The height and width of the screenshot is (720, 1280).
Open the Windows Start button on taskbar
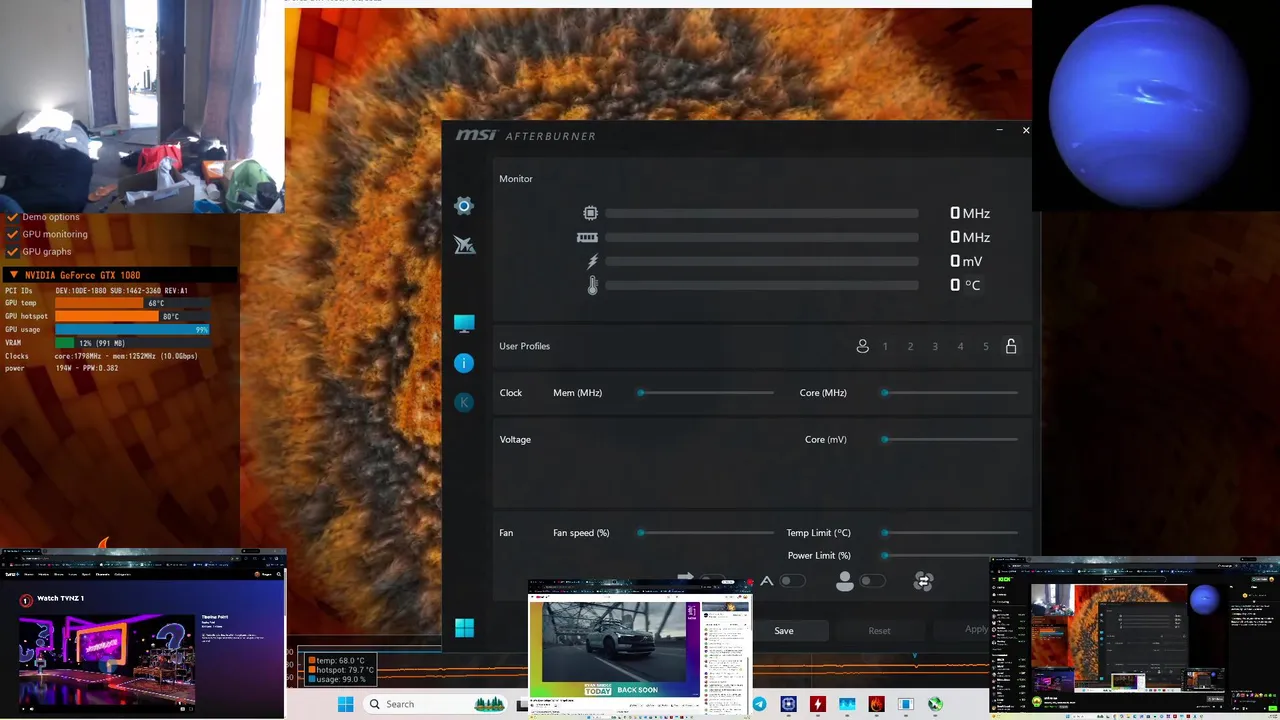point(345,704)
